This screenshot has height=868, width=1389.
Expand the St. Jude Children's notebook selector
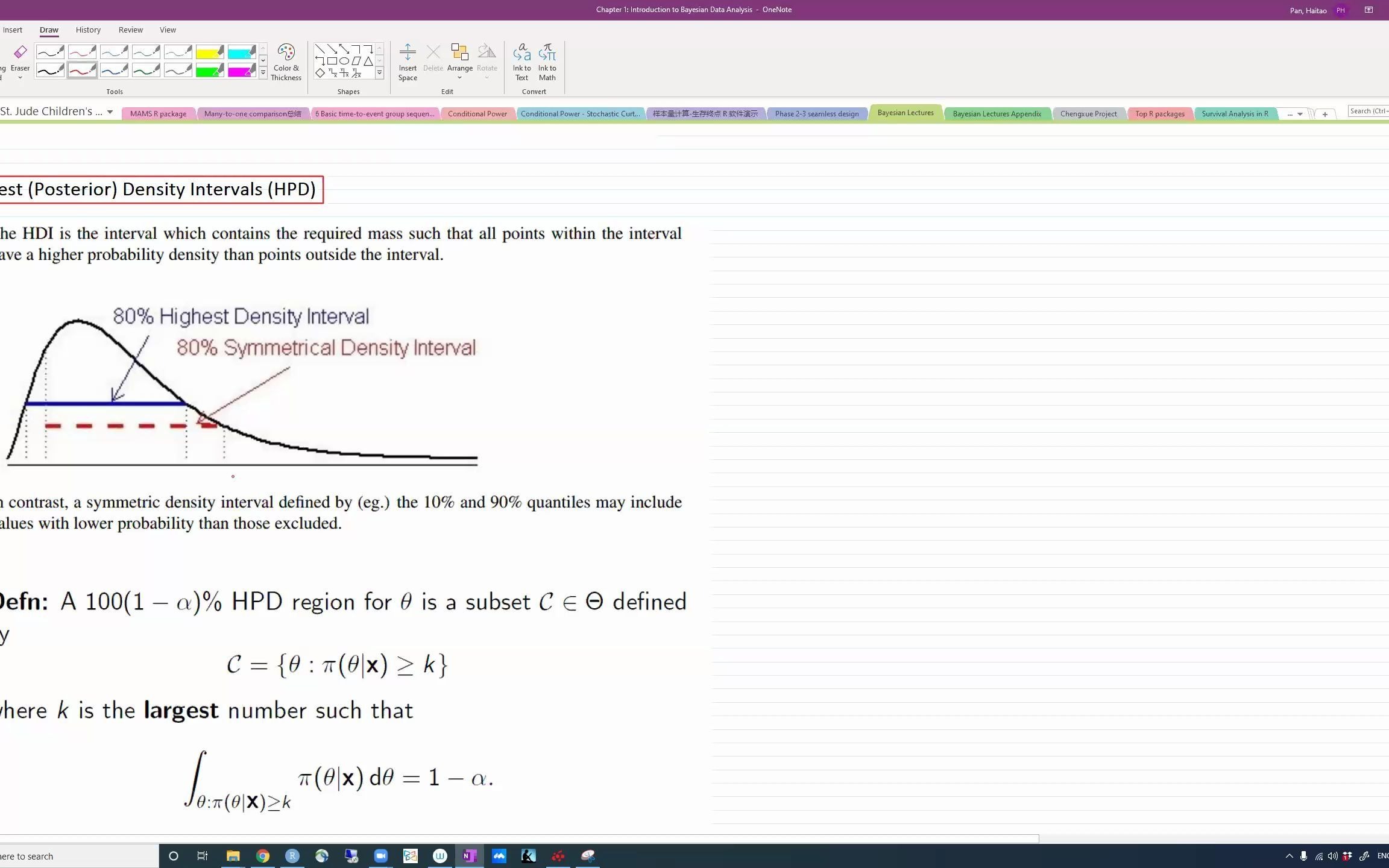pos(109,112)
